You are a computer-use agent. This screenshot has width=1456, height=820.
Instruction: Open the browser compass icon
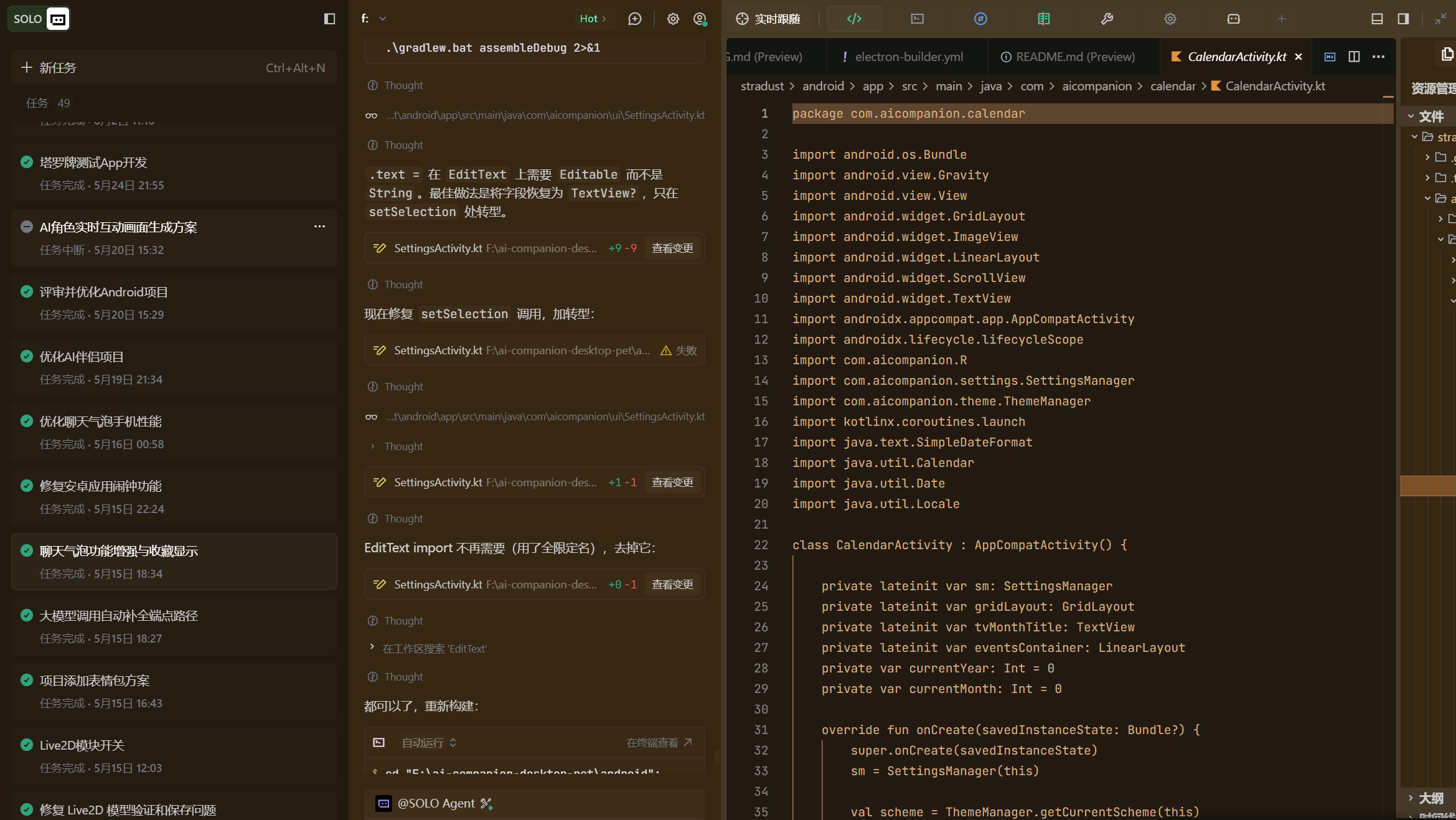pos(980,19)
